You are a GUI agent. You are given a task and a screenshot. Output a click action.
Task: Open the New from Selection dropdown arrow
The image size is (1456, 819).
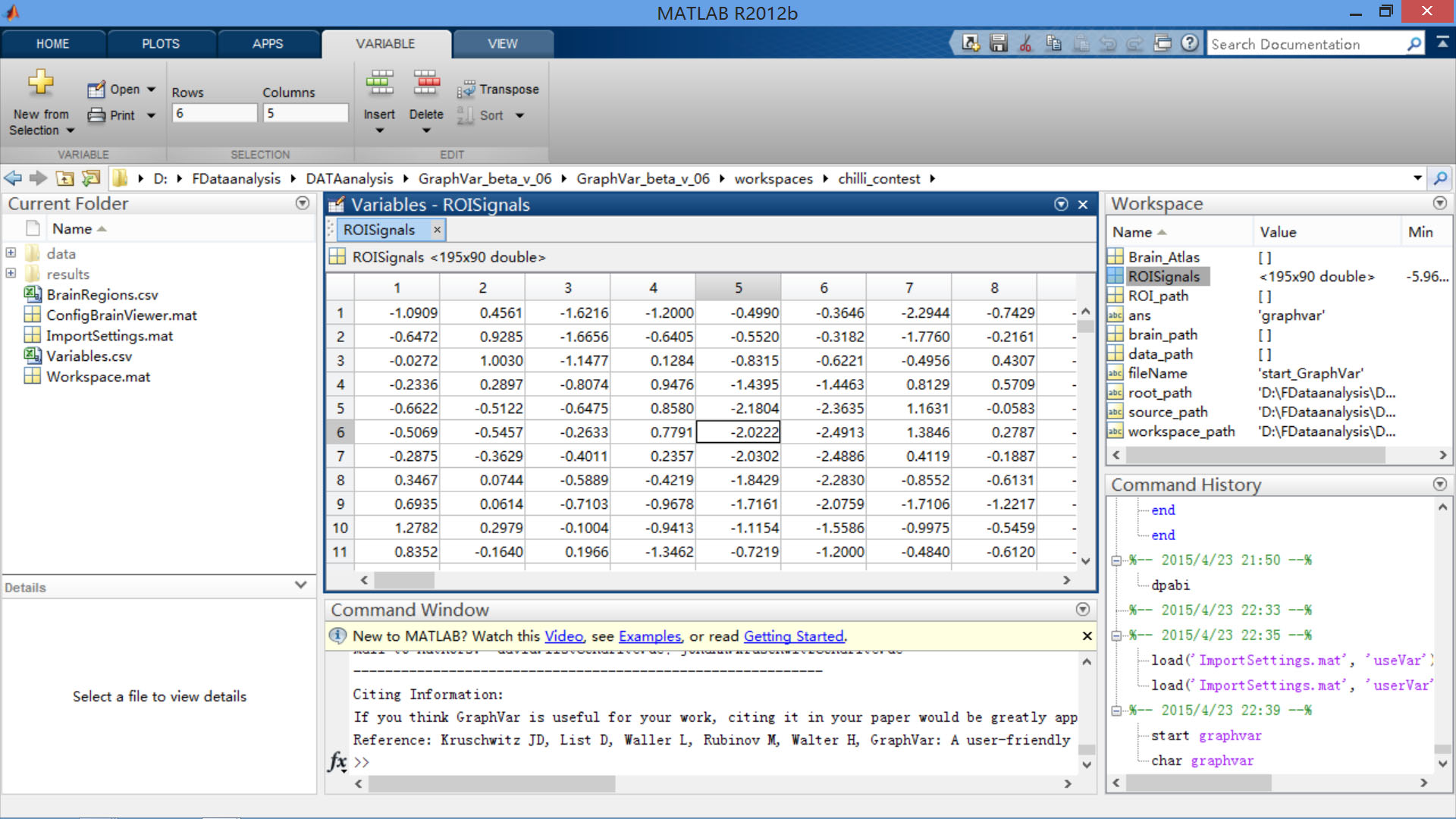[x=71, y=130]
